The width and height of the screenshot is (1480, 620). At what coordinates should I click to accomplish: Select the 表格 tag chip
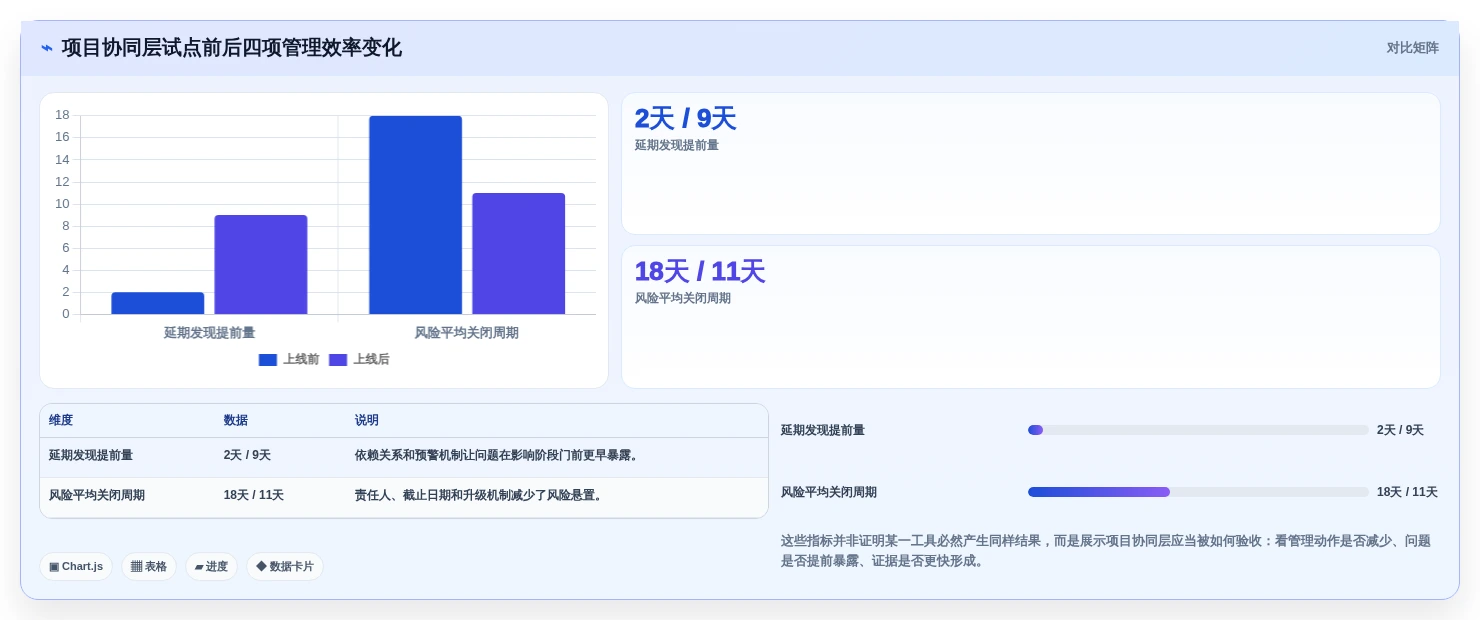tap(149, 567)
